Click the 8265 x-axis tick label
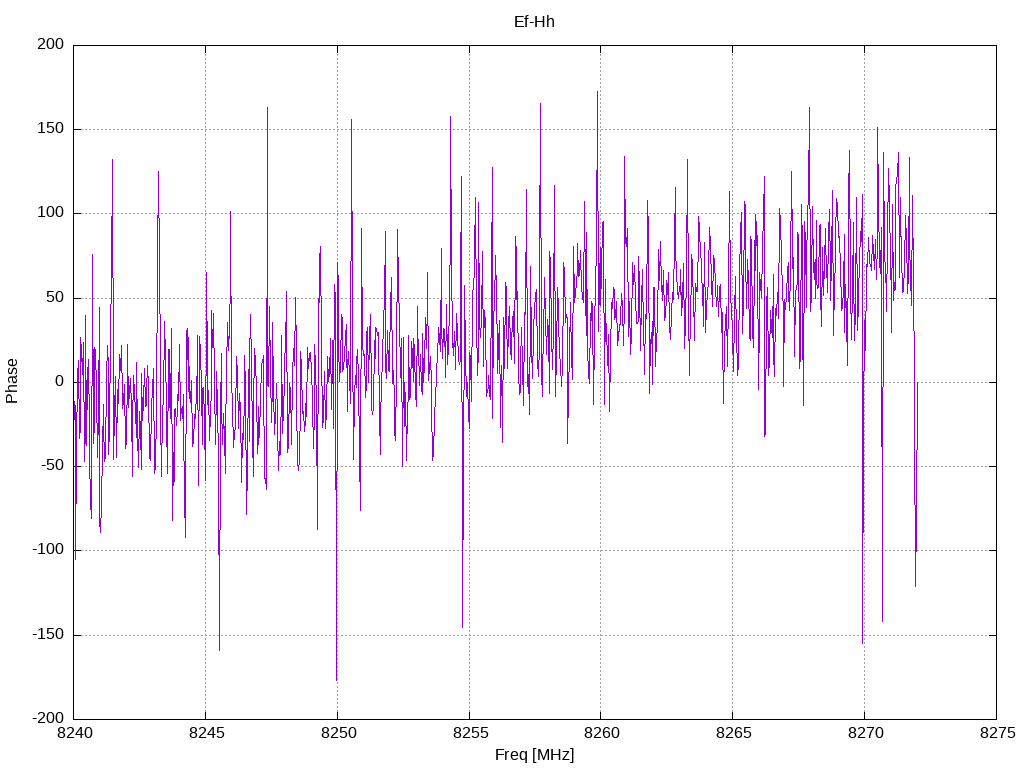 pyautogui.click(x=733, y=733)
